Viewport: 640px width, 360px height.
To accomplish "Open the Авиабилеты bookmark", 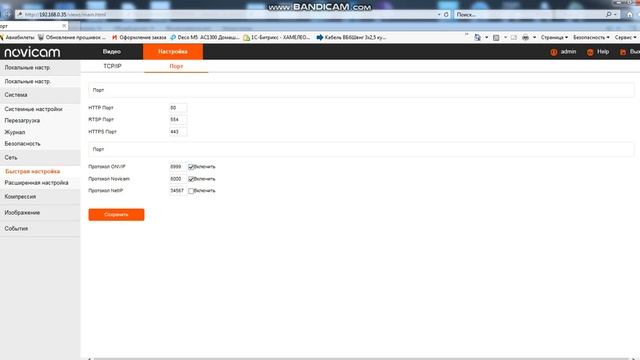I will pyautogui.click(x=17, y=37).
